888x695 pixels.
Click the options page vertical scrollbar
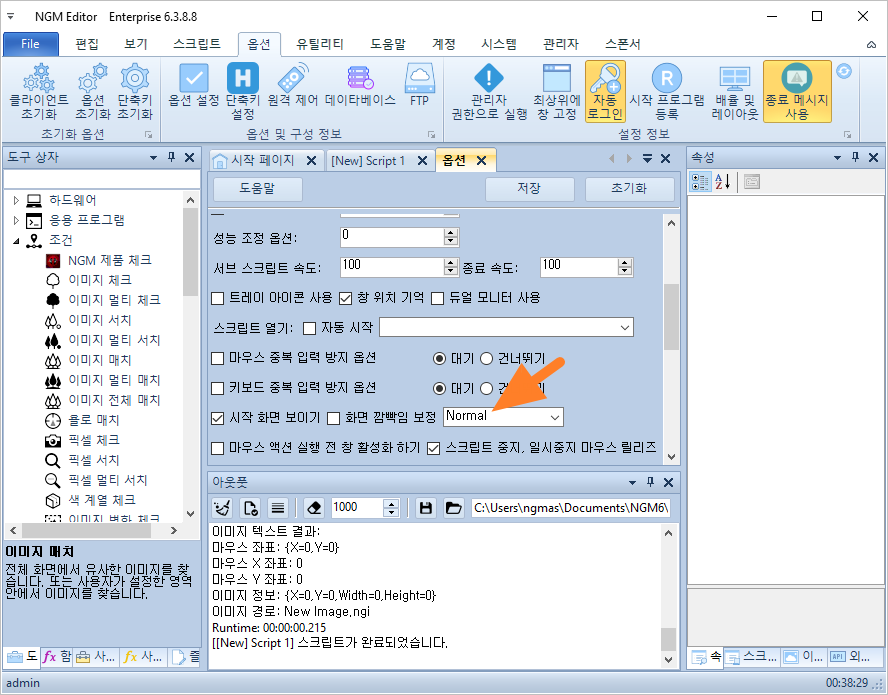tap(671, 317)
